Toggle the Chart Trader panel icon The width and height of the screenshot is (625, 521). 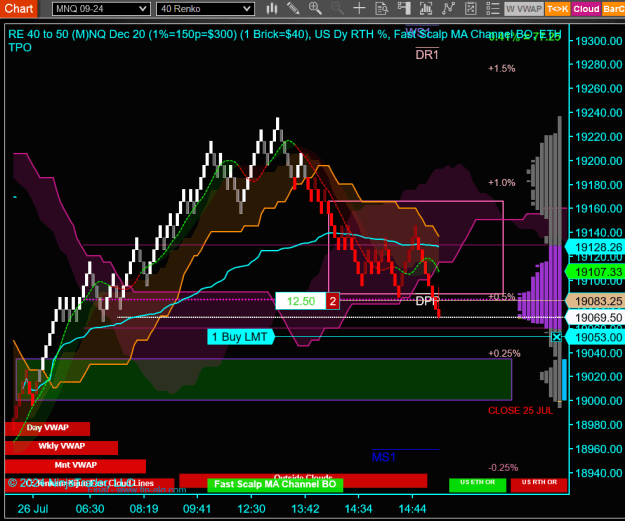point(404,8)
